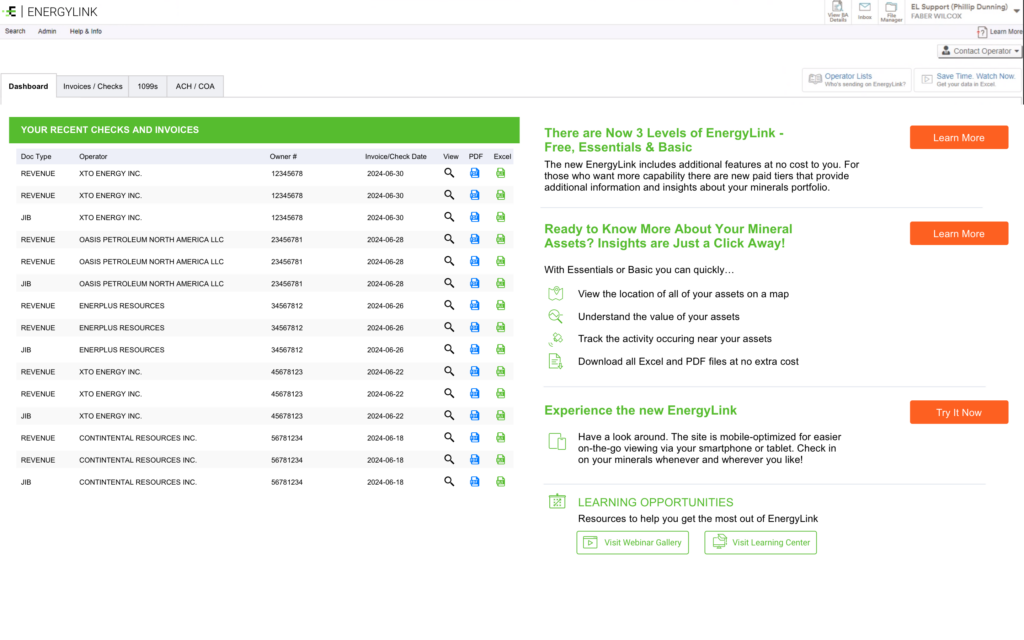Click the LEARNING OPPORTUNITIES heading
This screenshot has height=640, width=1024.
[656, 502]
